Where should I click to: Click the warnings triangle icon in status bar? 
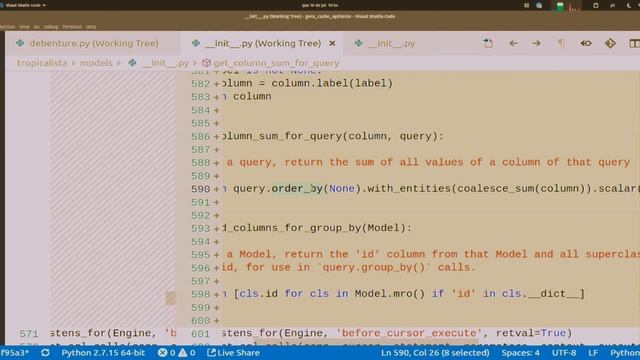coord(187,353)
